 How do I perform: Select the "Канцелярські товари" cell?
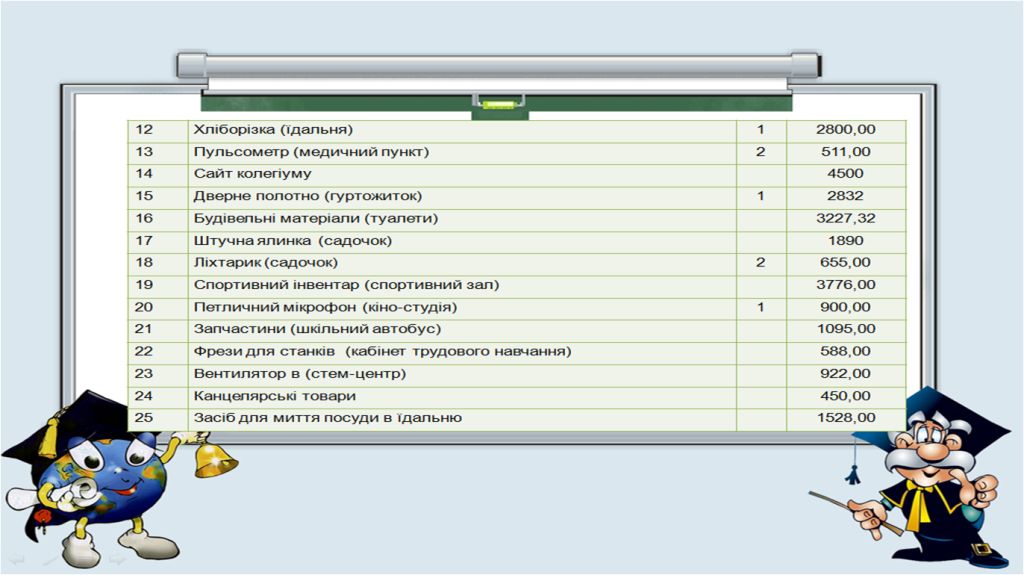pos(462,397)
